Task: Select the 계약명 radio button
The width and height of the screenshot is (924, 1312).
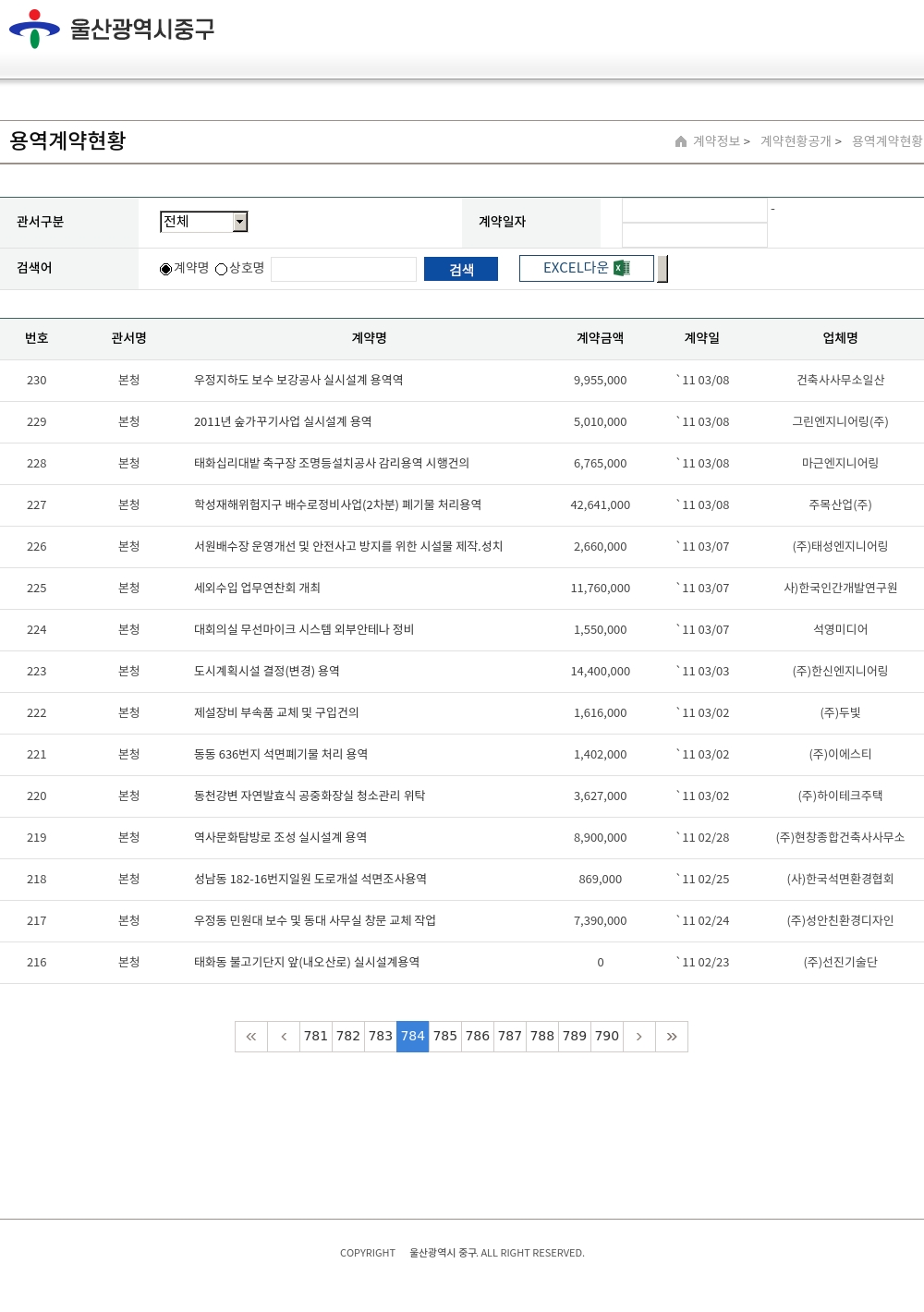Action: click(166, 269)
